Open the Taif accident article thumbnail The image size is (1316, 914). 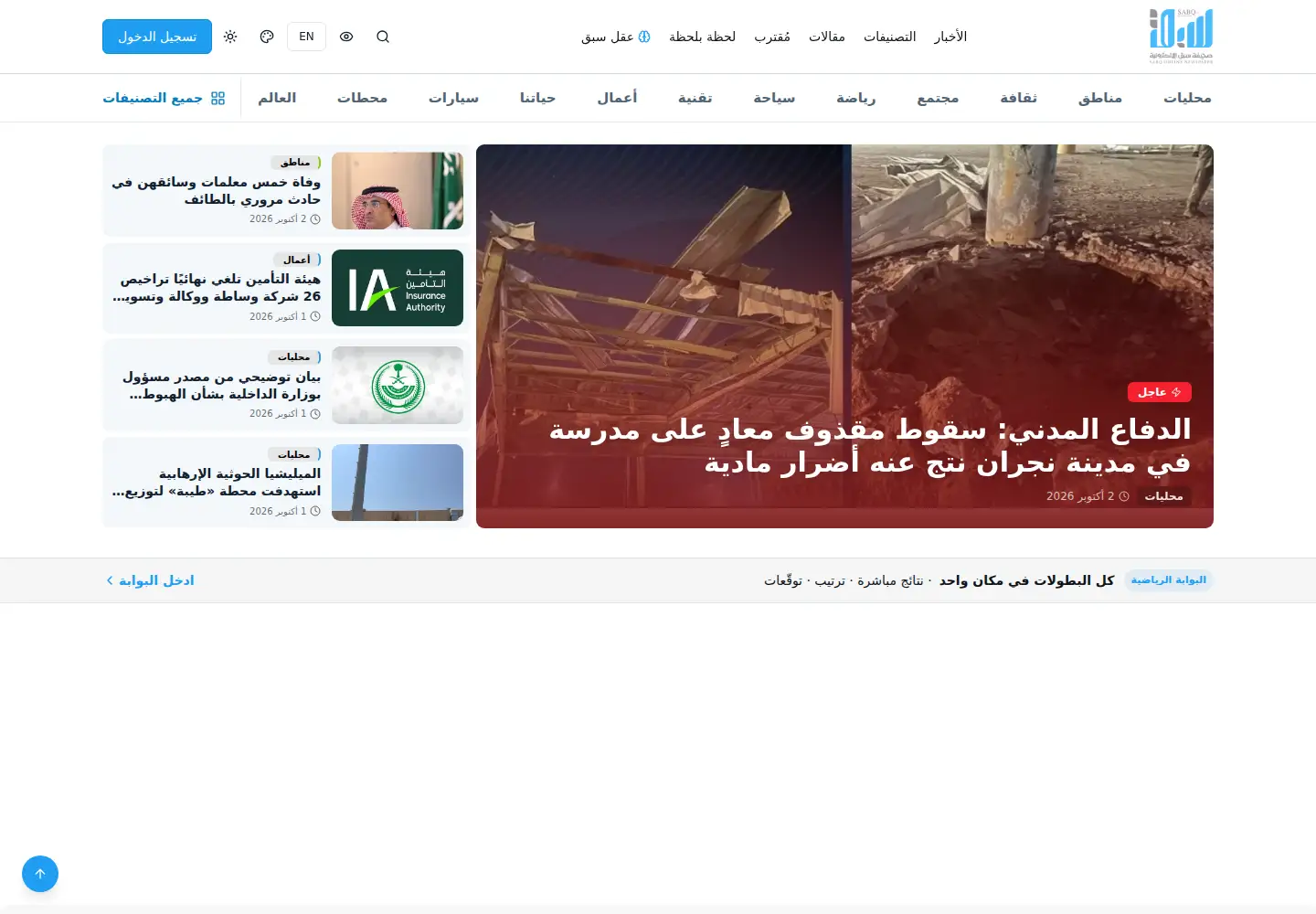[x=398, y=191]
